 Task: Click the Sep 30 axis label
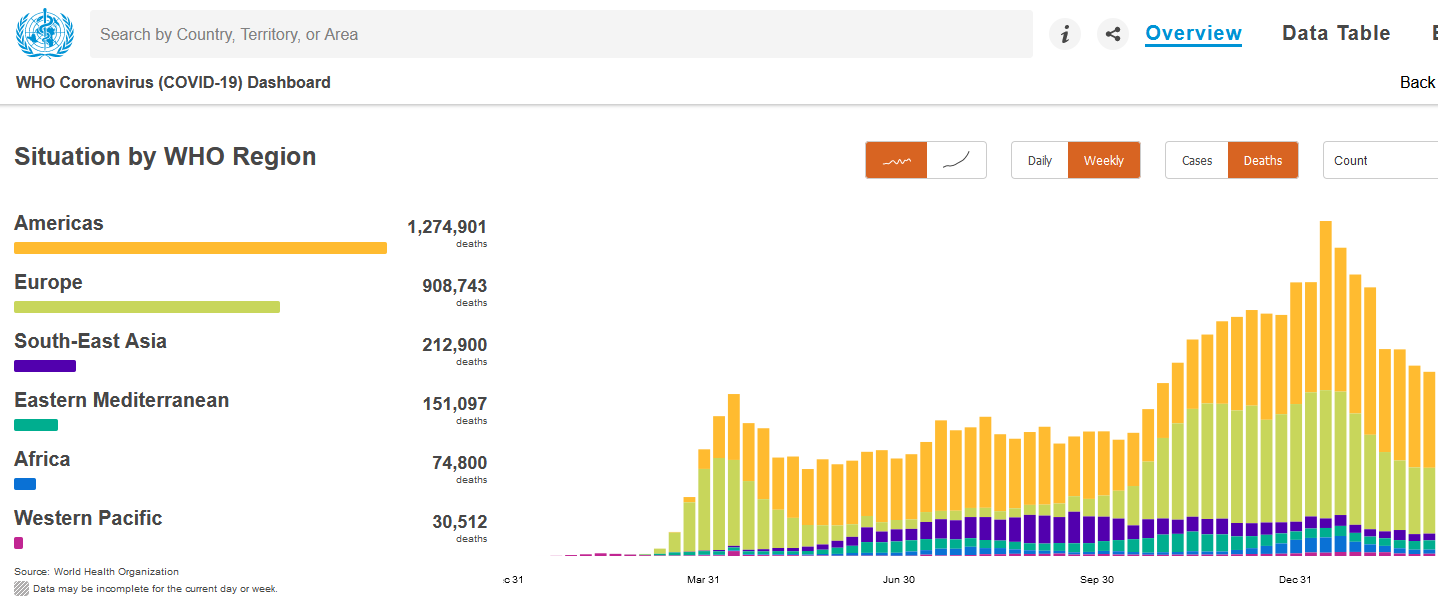pyautogui.click(x=1096, y=580)
